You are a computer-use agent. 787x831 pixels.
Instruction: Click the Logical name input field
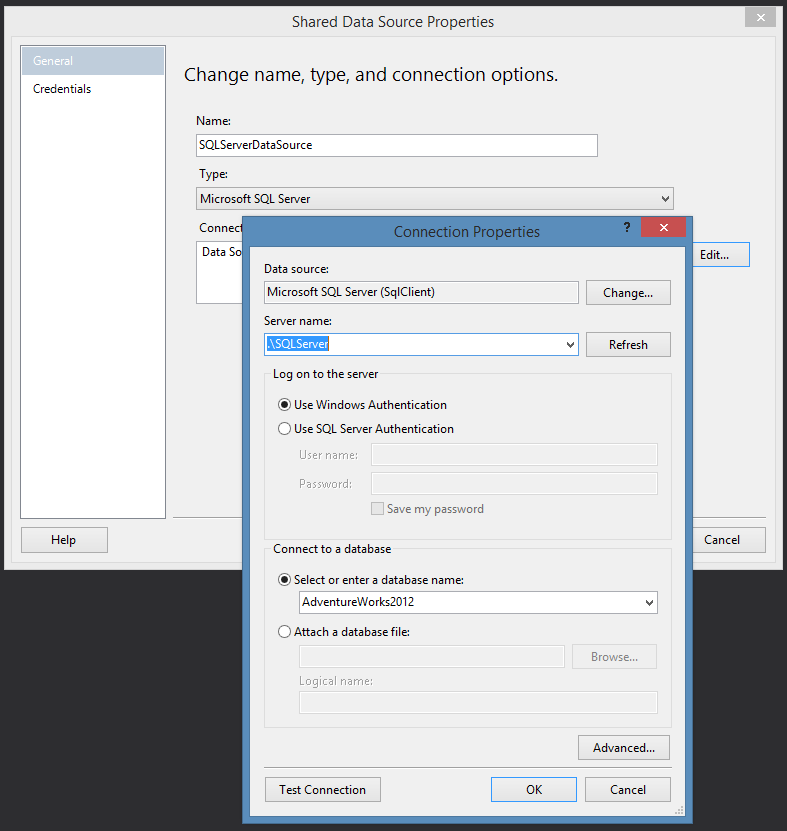tap(478, 702)
